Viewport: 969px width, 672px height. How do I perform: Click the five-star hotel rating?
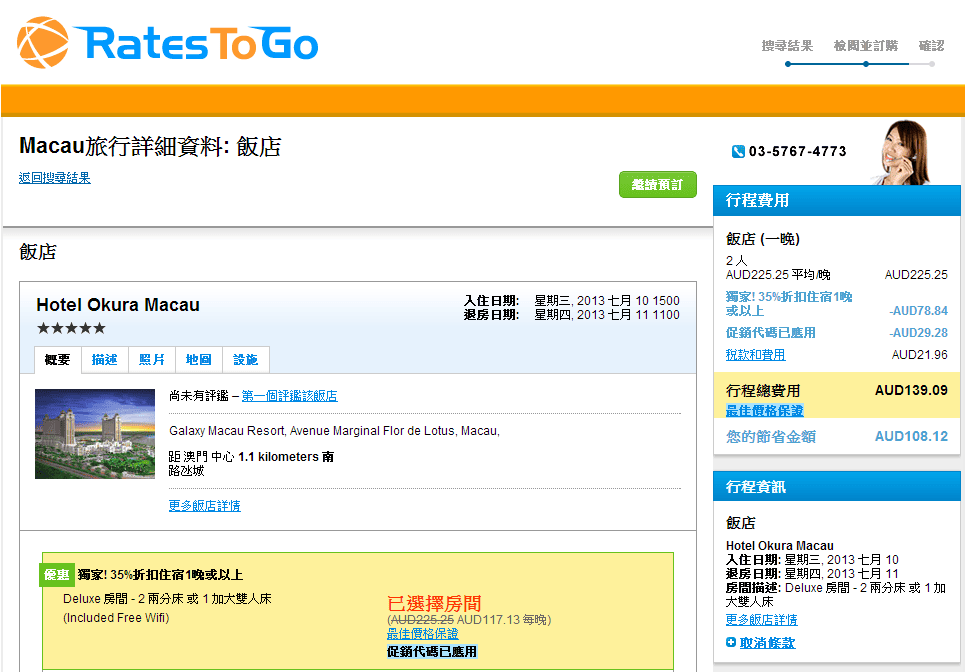point(71,328)
